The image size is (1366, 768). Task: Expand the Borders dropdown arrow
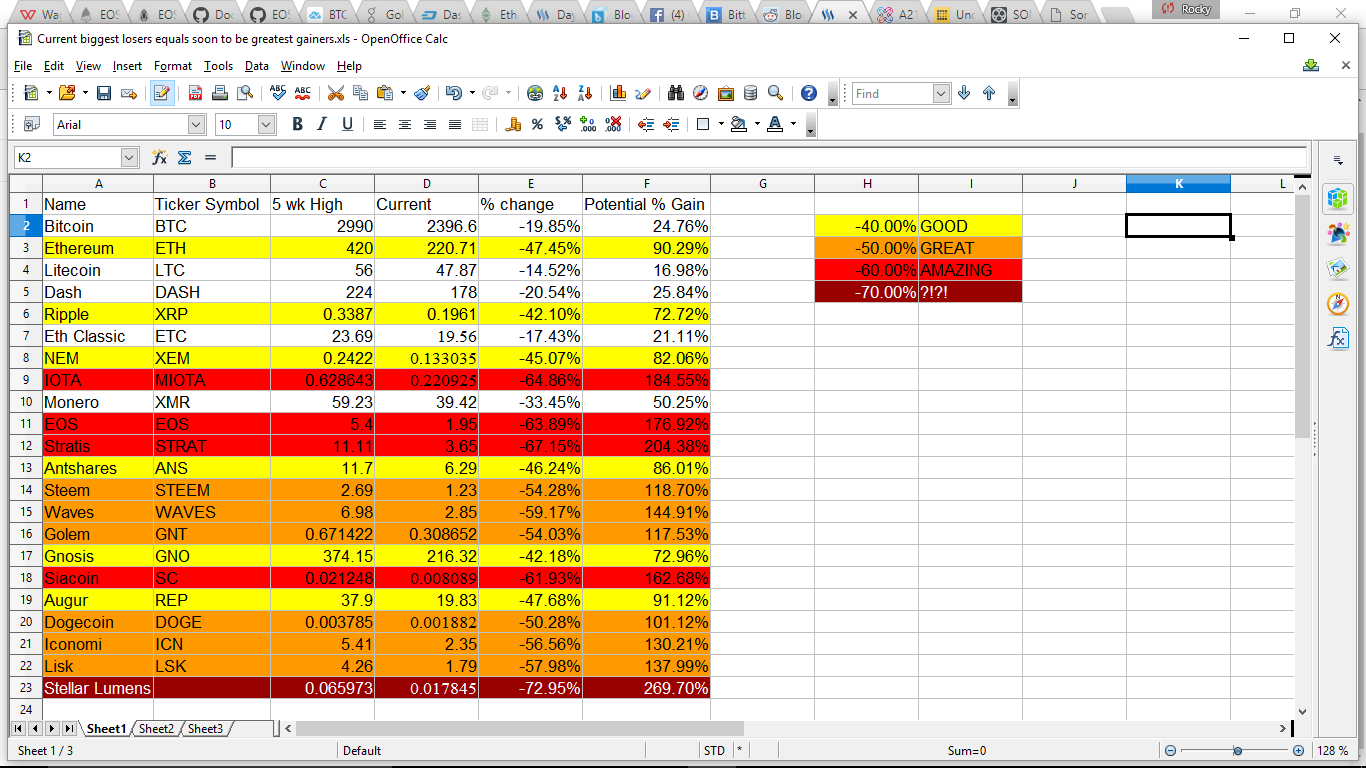coord(721,125)
